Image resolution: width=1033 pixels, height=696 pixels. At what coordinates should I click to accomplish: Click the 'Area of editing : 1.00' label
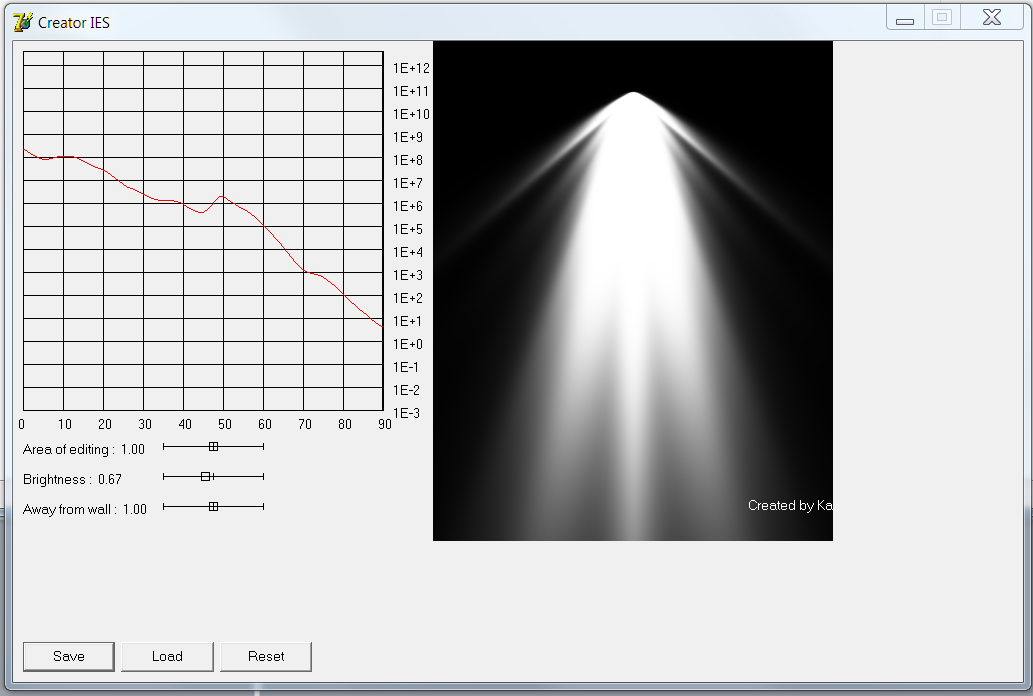(x=84, y=450)
